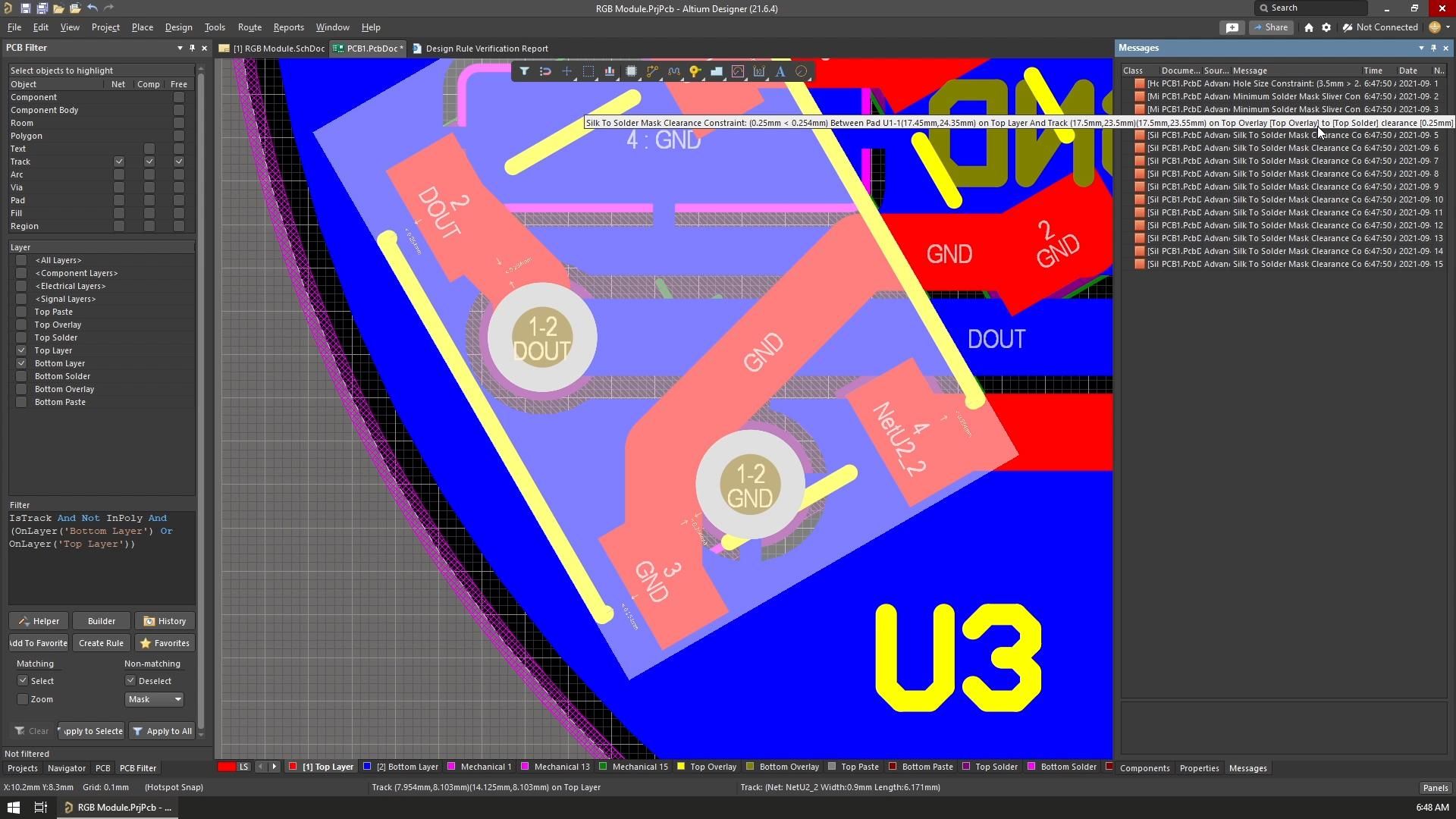Open the Reports menu

288,27
